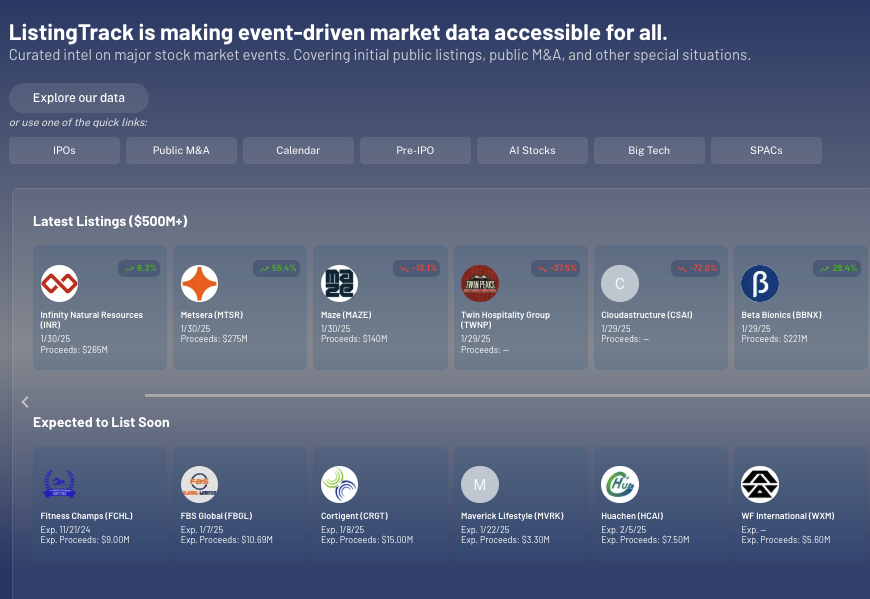The height and width of the screenshot is (599, 870).
Task: Open the SPACs quick link
Action: (x=766, y=150)
